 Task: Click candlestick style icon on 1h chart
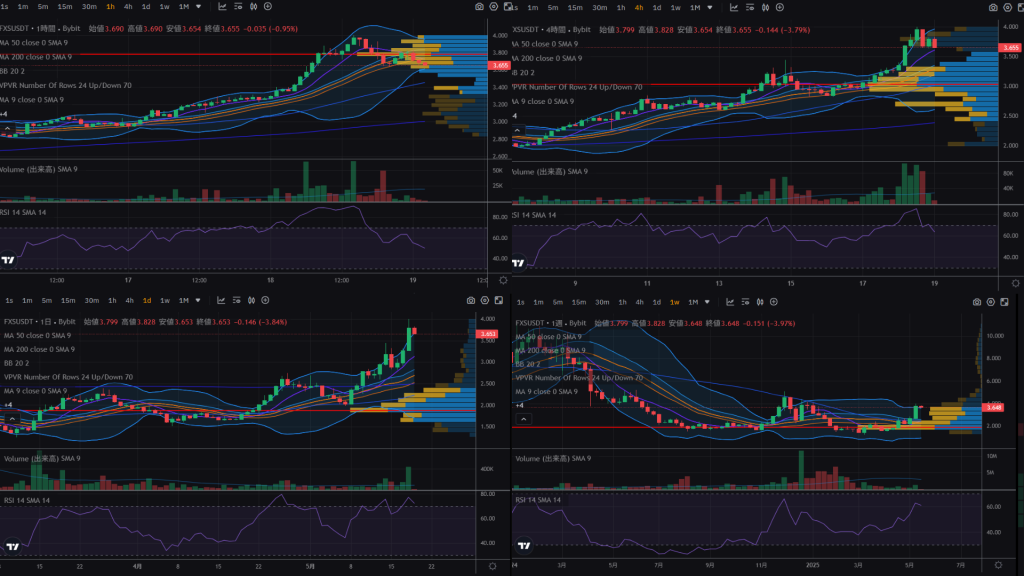coord(253,7)
